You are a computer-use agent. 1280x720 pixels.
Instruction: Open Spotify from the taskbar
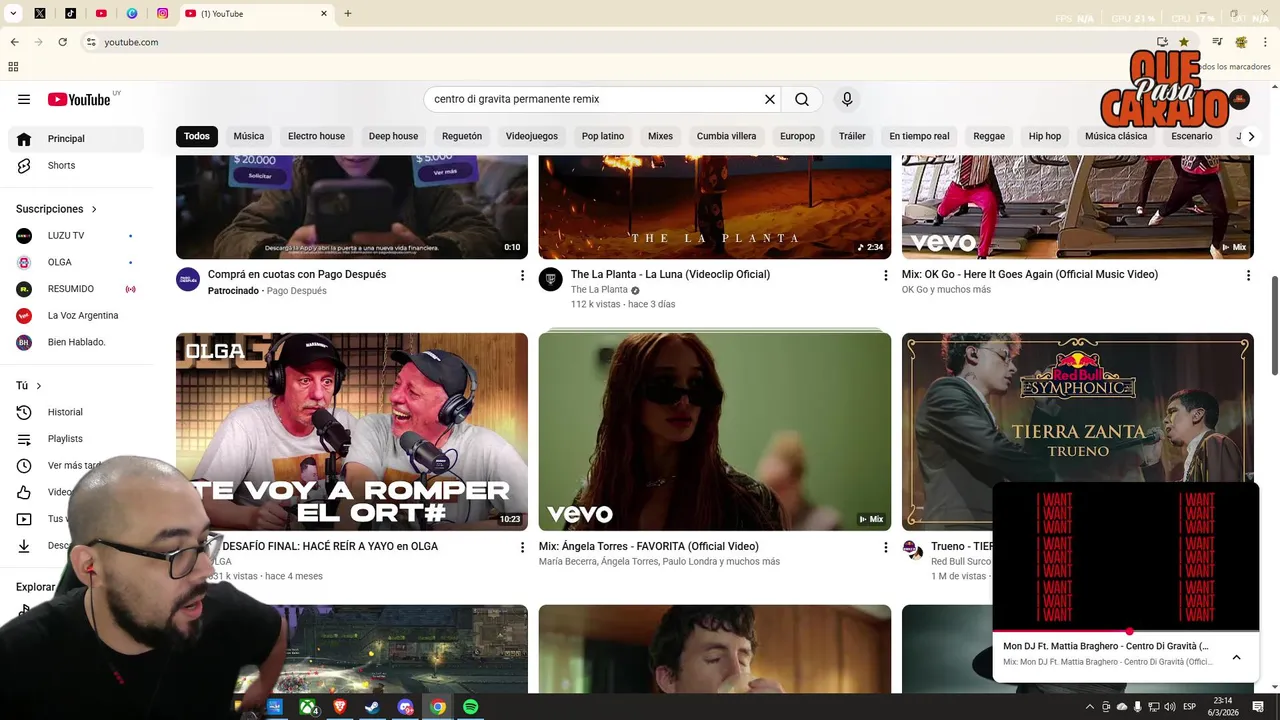[x=470, y=707]
